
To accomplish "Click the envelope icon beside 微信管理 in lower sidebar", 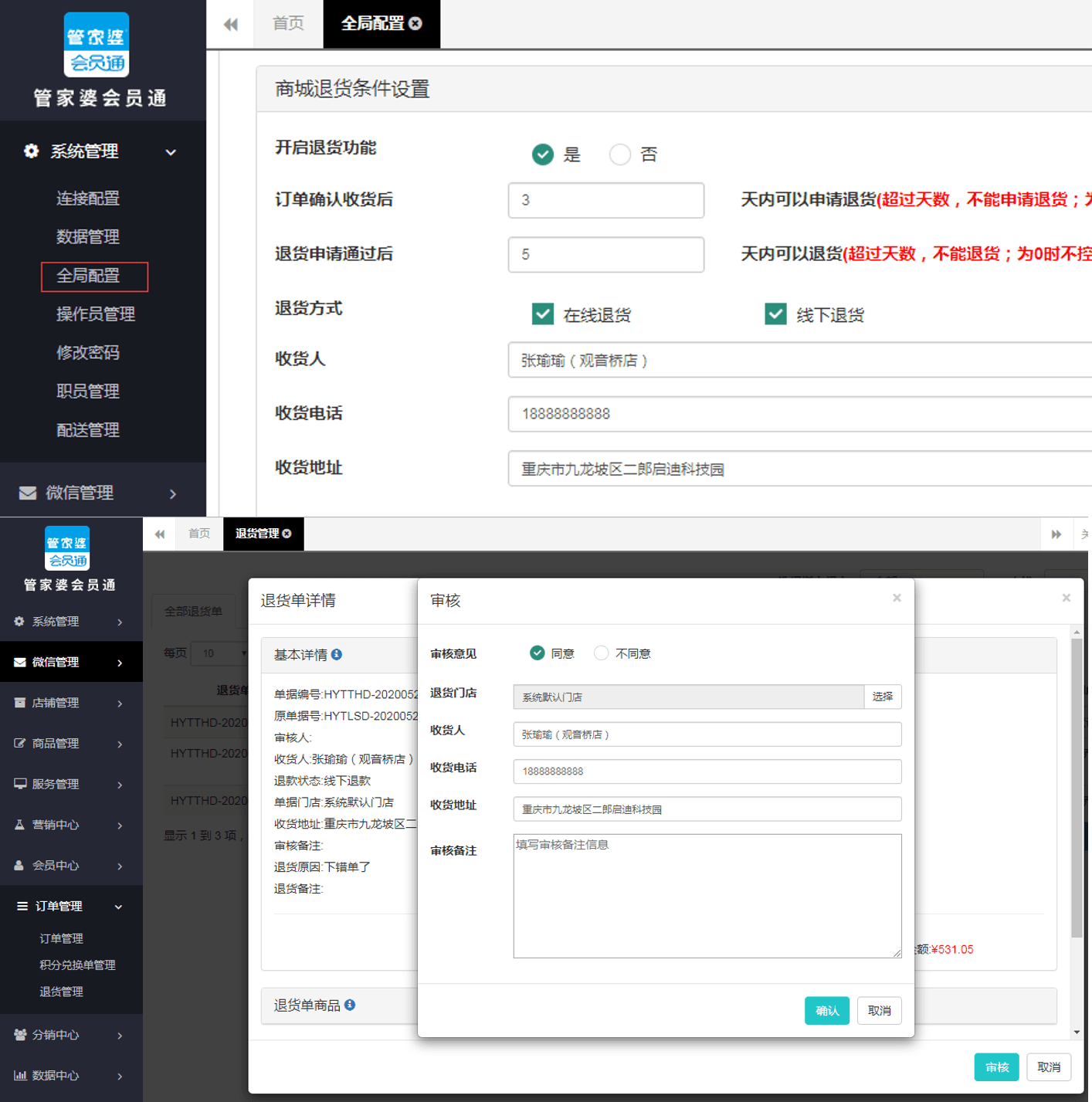I will click(20, 662).
